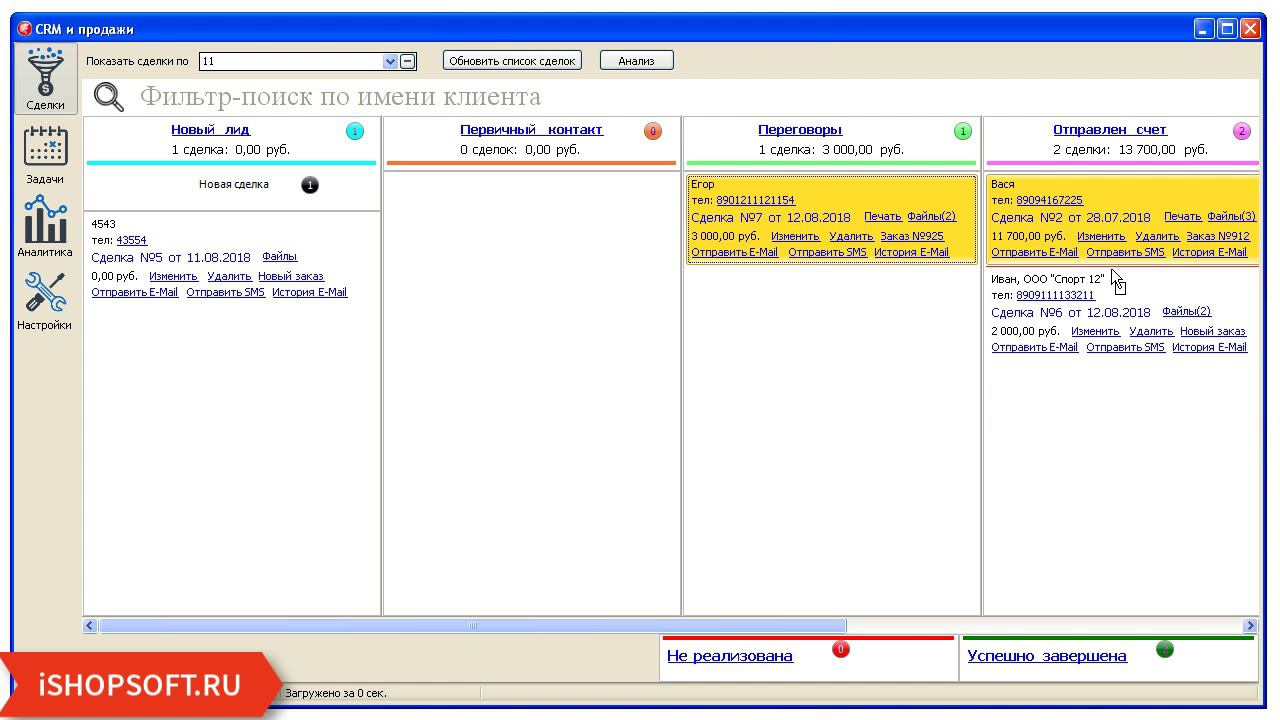Click the scrollbar left arrow

[90, 626]
